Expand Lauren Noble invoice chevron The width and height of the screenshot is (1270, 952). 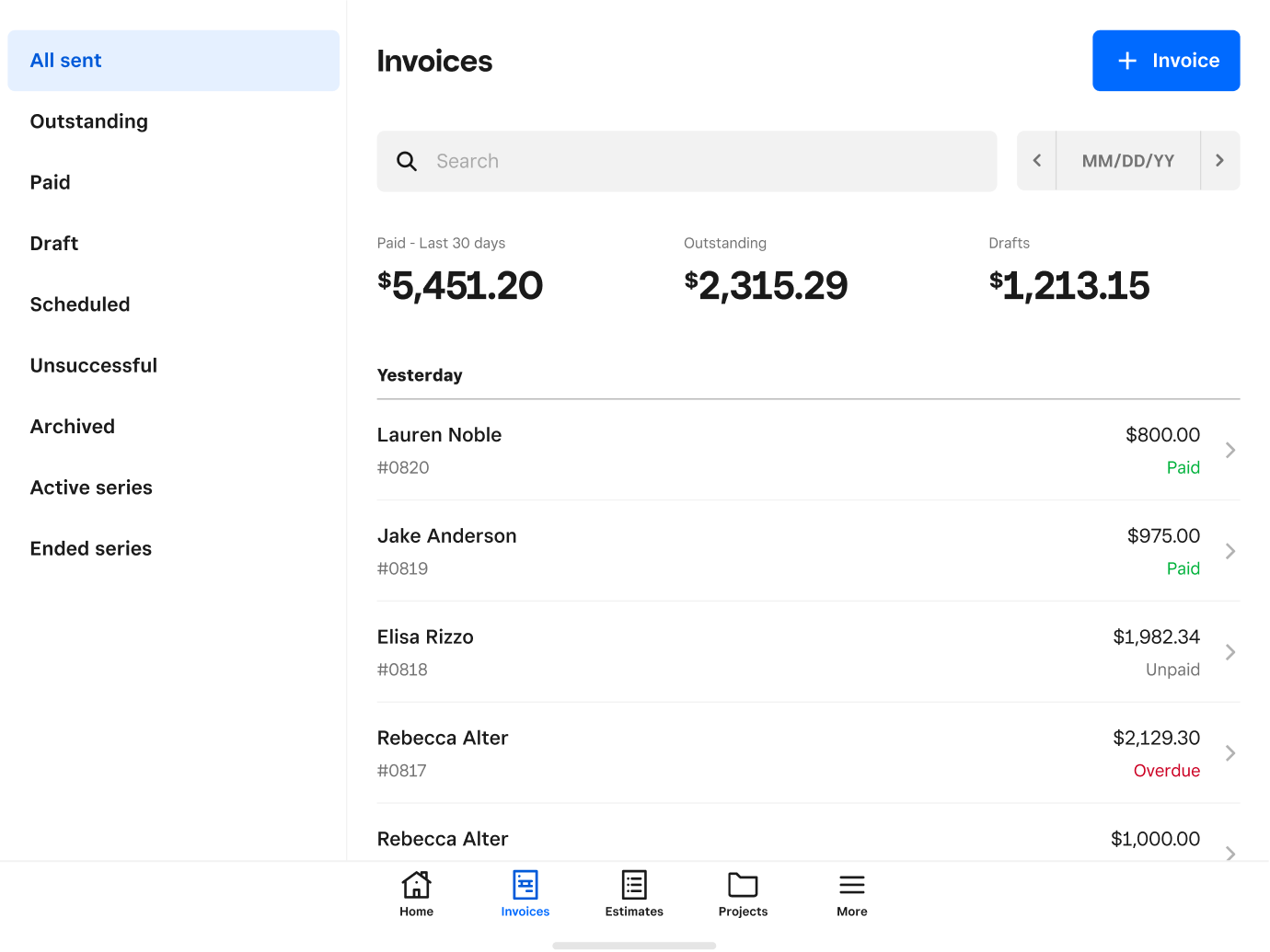tap(1230, 450)
